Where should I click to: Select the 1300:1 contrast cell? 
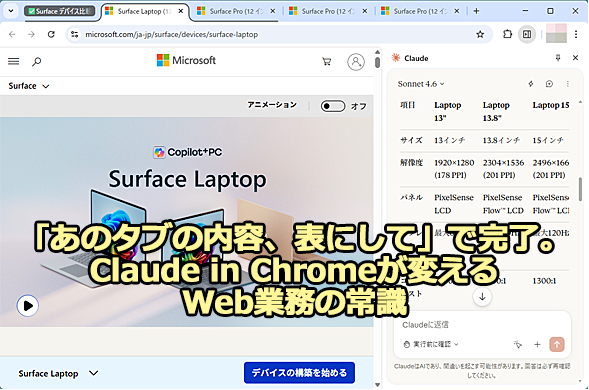(544, 281)
